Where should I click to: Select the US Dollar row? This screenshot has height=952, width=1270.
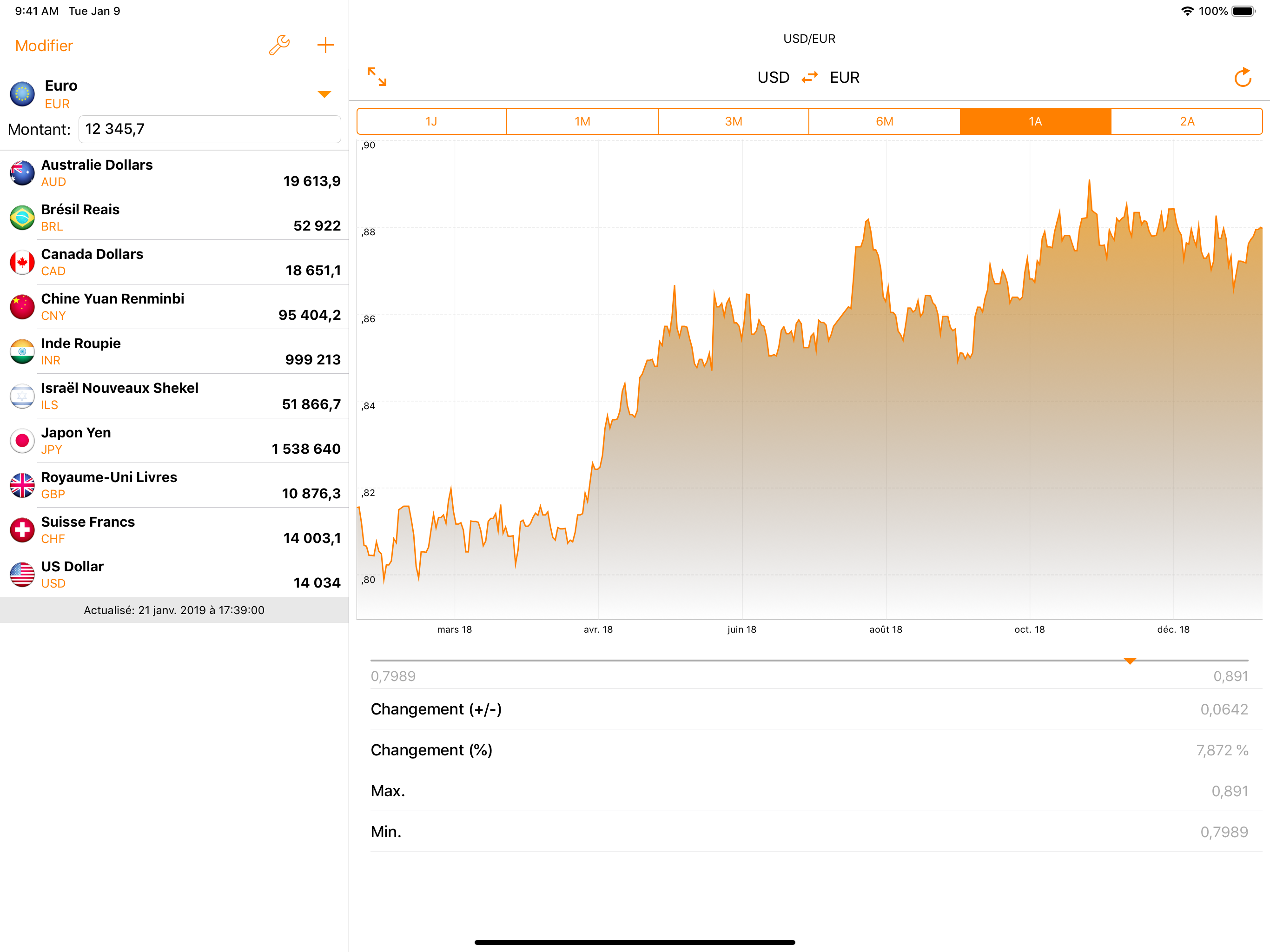[x=174, y=574]
